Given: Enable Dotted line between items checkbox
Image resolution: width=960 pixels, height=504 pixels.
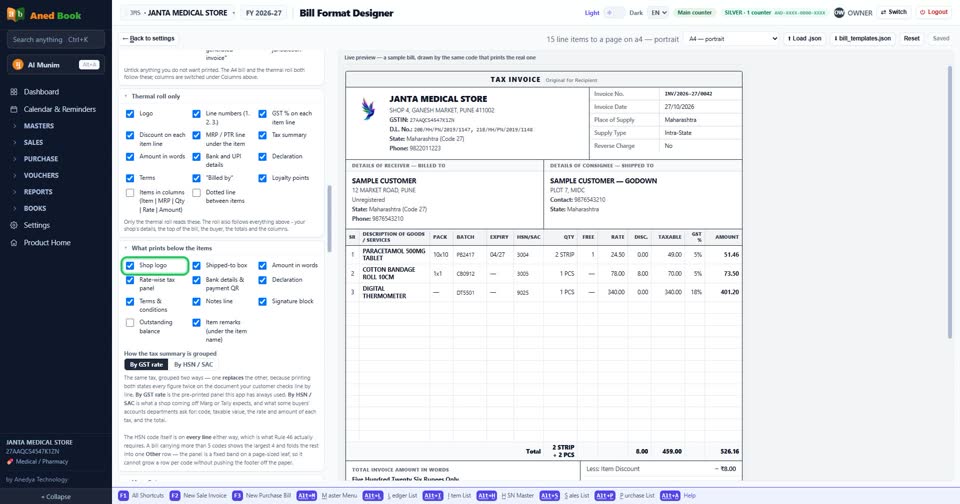Looking at the screenshot, I should [x=196, y=192].
